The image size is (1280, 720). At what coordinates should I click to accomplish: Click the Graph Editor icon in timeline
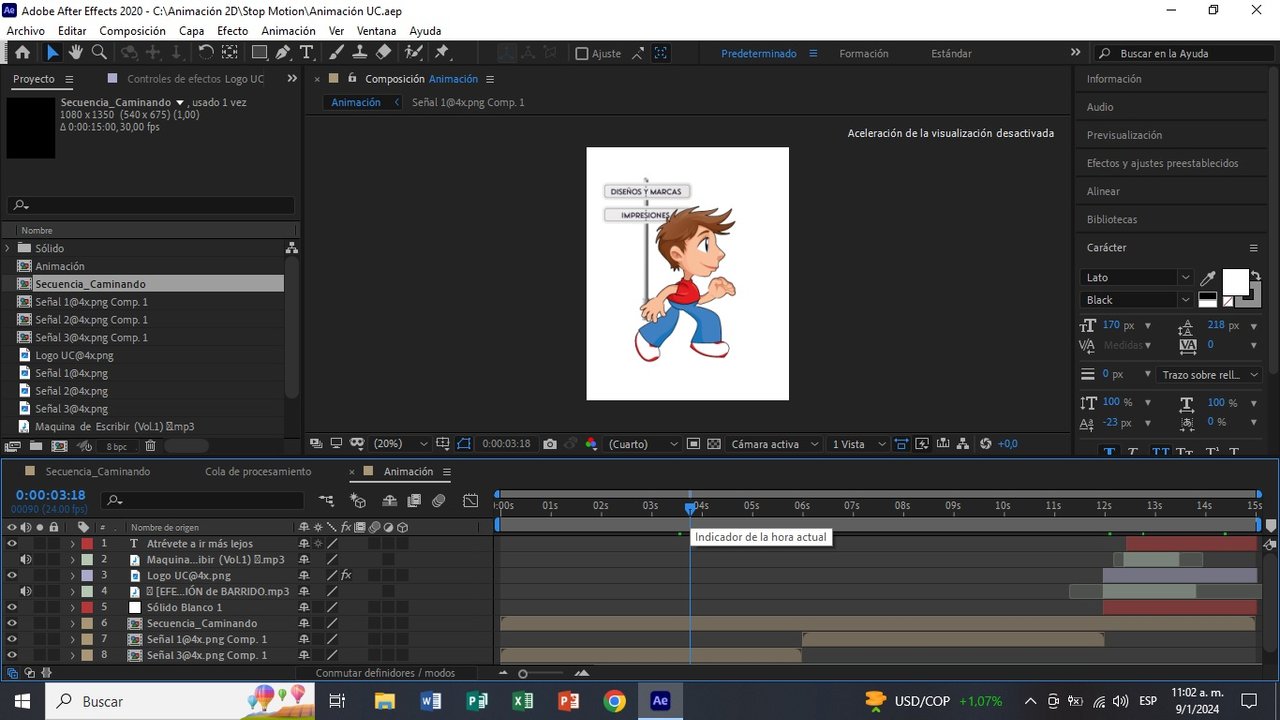tap(471, 500)
